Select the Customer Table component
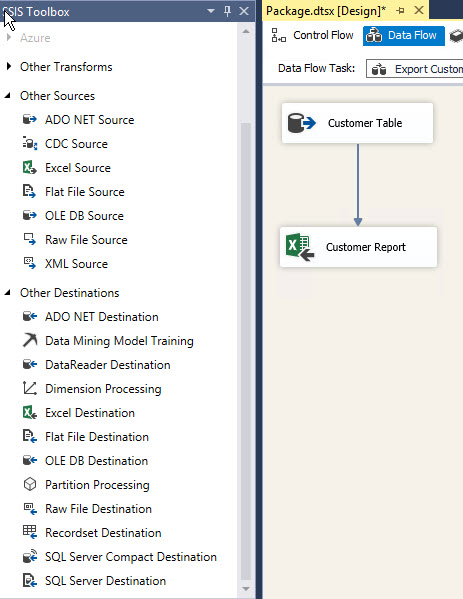The height and width of the screenshot is (599, 463). (358, 123)
